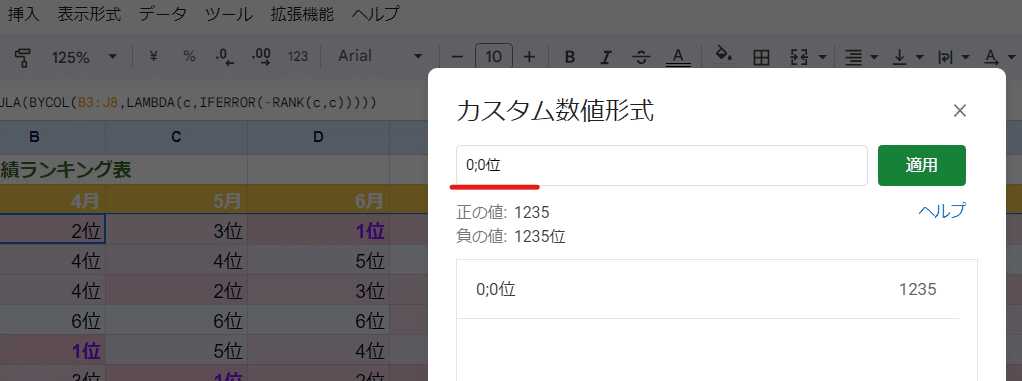Click the 6月 header cell
This screenshot has height=381, width=1022.
point(318,199)
